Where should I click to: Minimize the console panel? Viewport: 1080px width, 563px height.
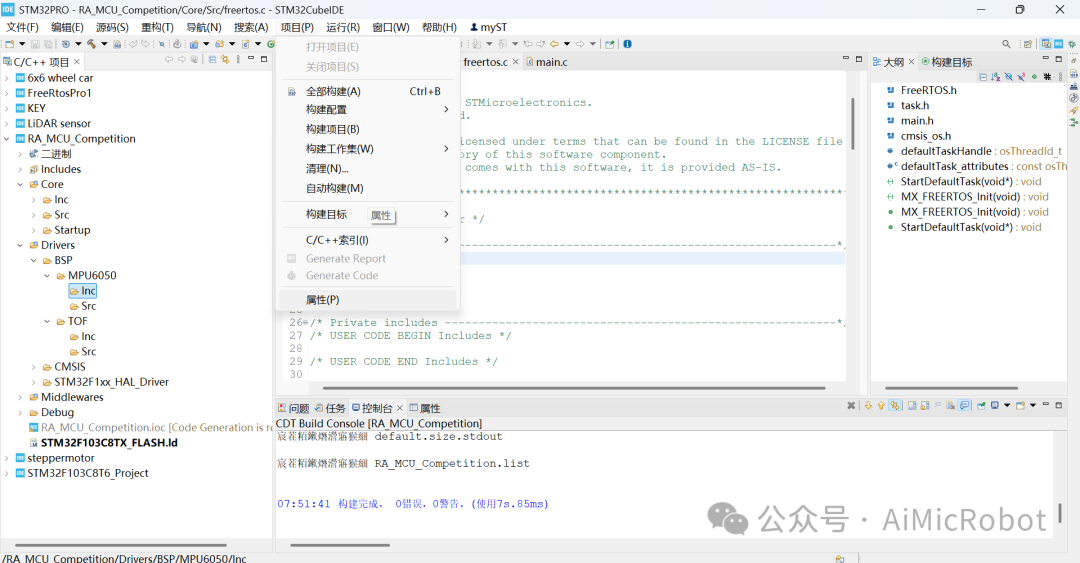tap(1046, 405)
